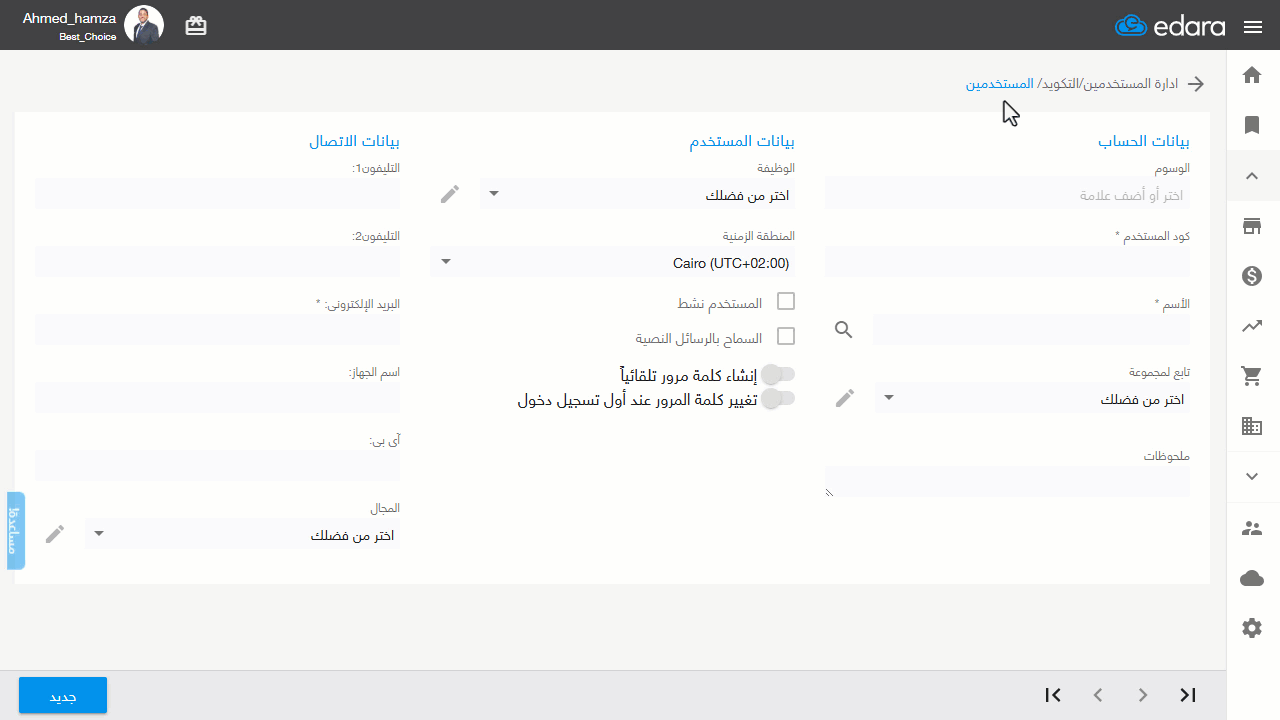Toggle تغيير كلمة المرور عند أول تسجيل دخول switch

click(x=778, y=400)
